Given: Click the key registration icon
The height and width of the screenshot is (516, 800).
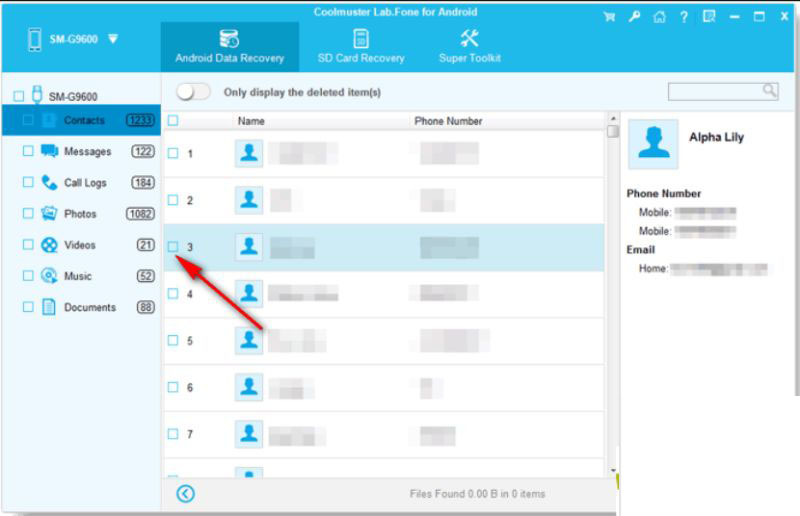Looking at the screenshot, I should 634,17.
